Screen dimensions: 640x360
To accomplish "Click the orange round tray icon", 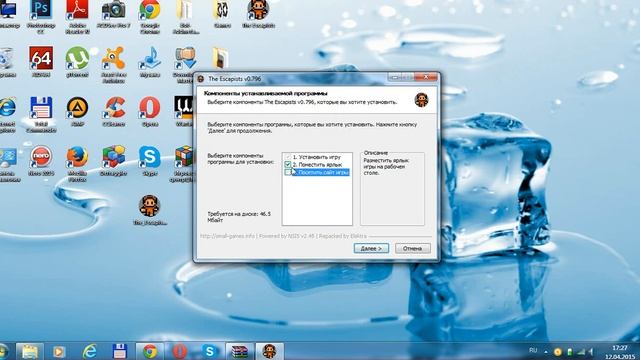I will [558, 351].
